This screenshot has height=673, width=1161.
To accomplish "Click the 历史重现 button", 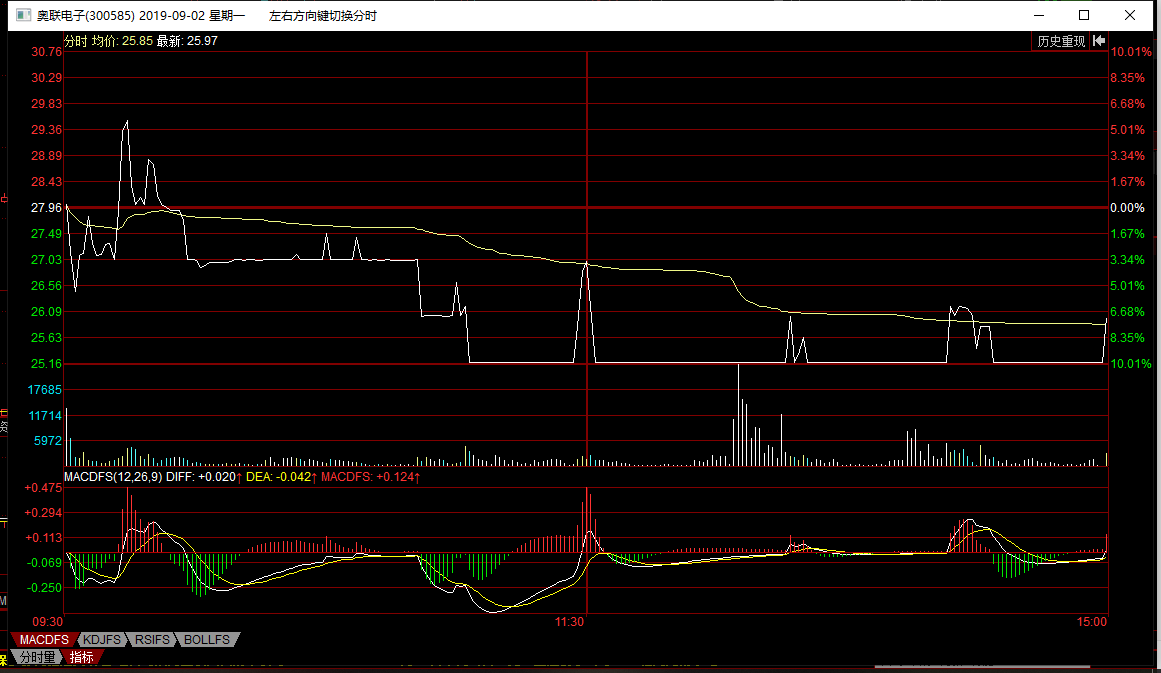I will [x=1061, y=41].
